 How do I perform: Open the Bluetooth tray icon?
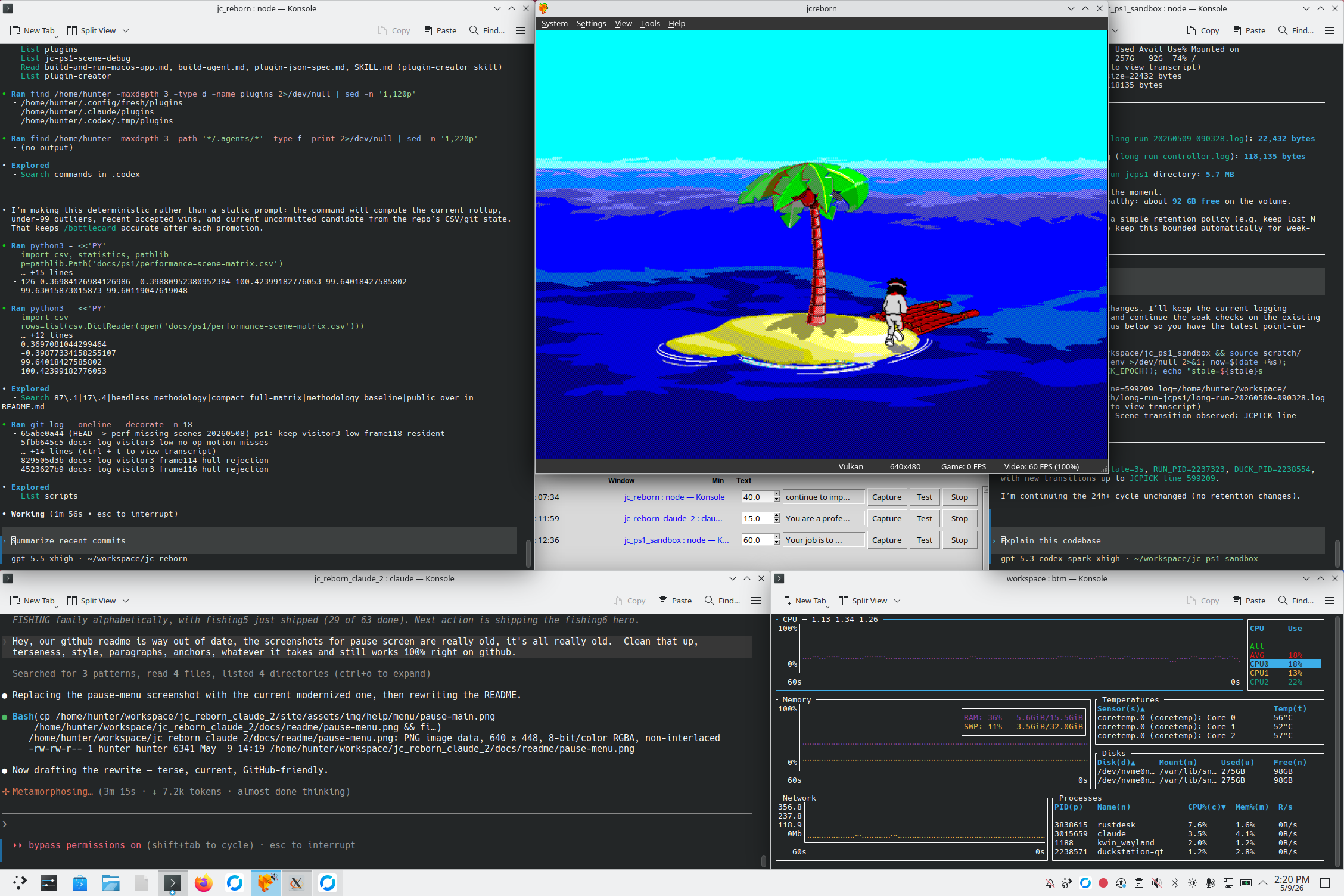click(1175, 883)
